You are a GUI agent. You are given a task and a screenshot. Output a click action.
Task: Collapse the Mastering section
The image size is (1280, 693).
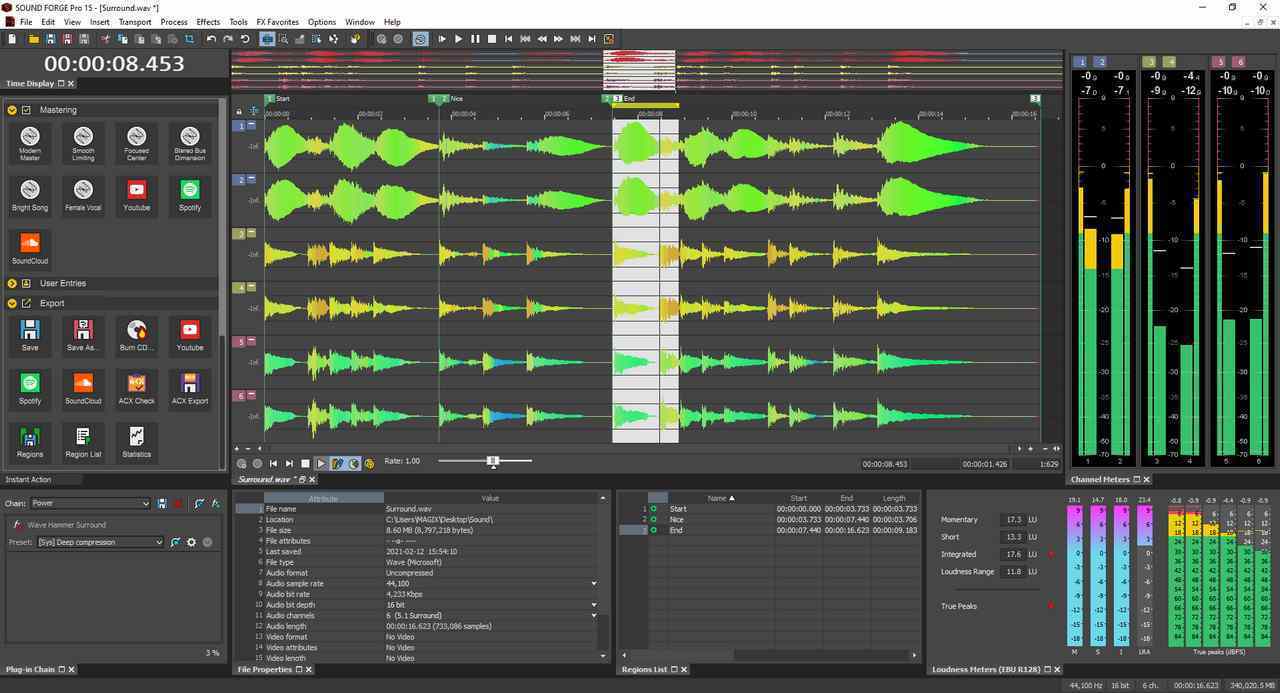12,110
